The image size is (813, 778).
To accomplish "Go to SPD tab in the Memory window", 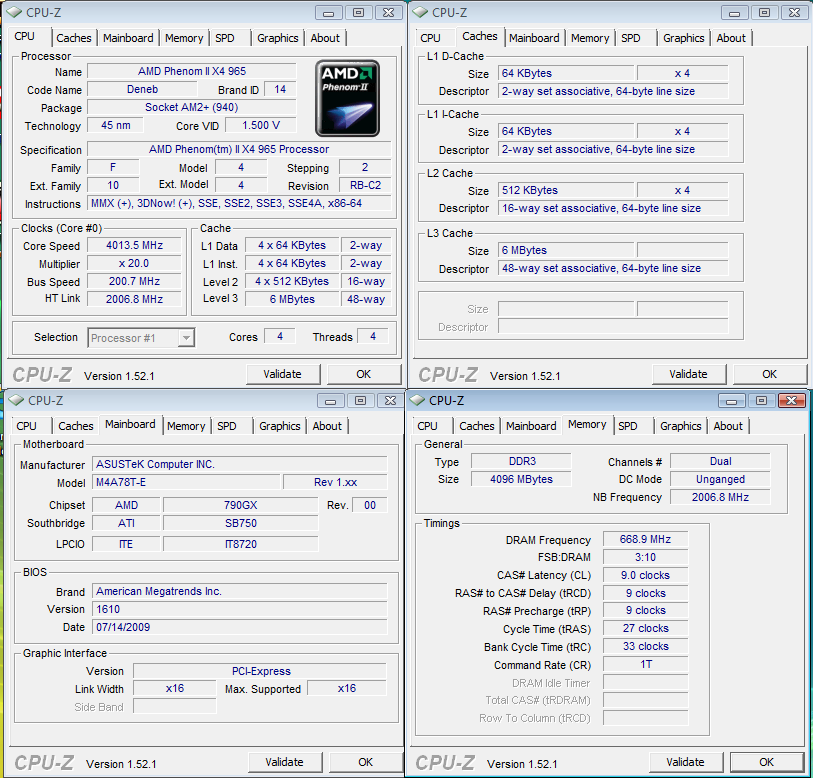I will 627,426.
